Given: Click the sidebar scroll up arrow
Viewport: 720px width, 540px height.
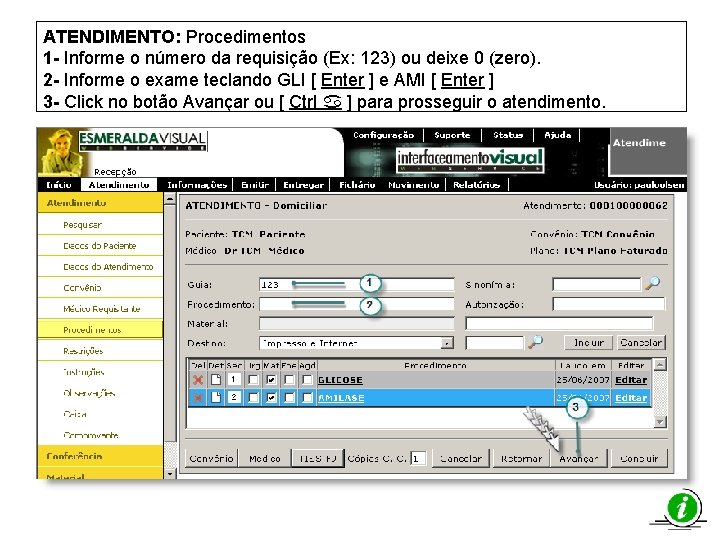Looking at the screenshot, I should click(170, 199).
